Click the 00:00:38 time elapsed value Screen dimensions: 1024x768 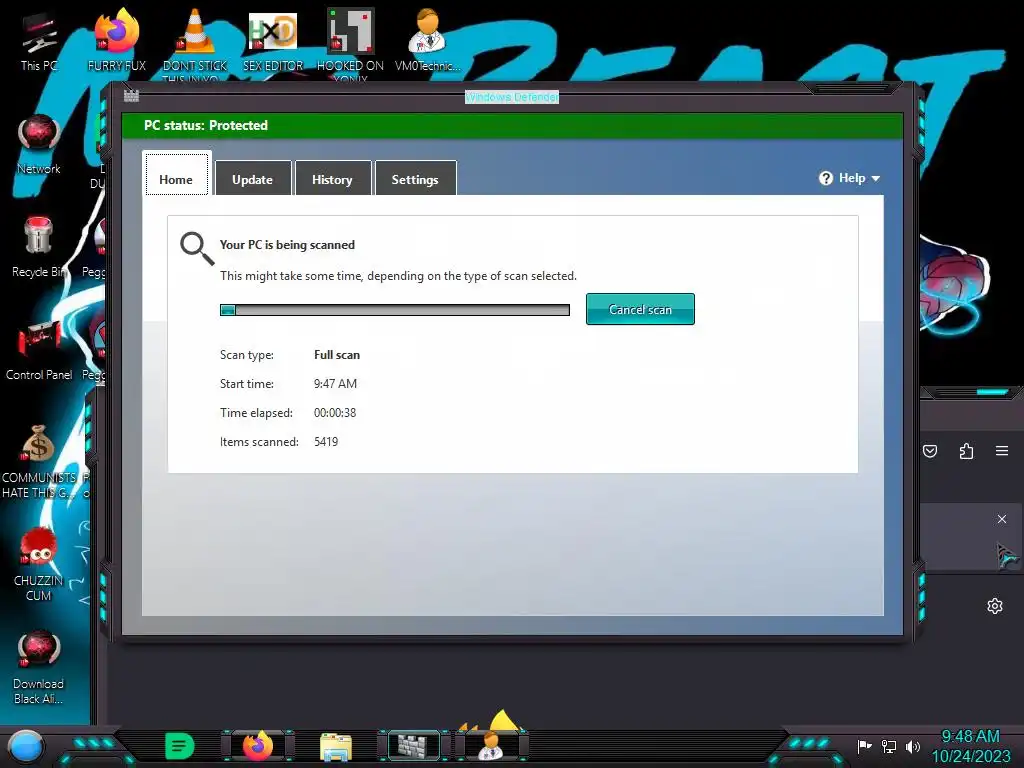click(335, 413)
